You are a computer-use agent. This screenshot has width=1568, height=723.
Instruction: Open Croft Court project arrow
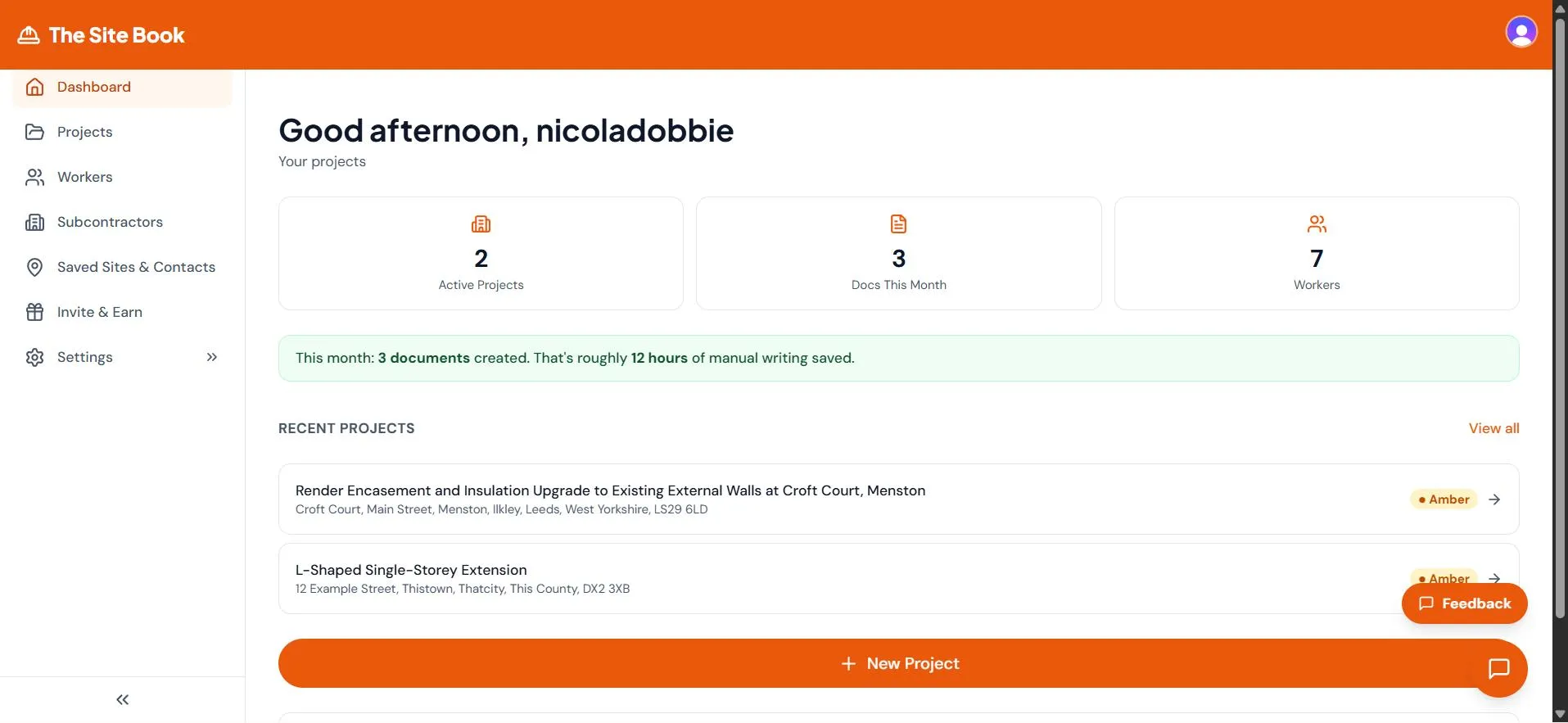point(1494,500)
